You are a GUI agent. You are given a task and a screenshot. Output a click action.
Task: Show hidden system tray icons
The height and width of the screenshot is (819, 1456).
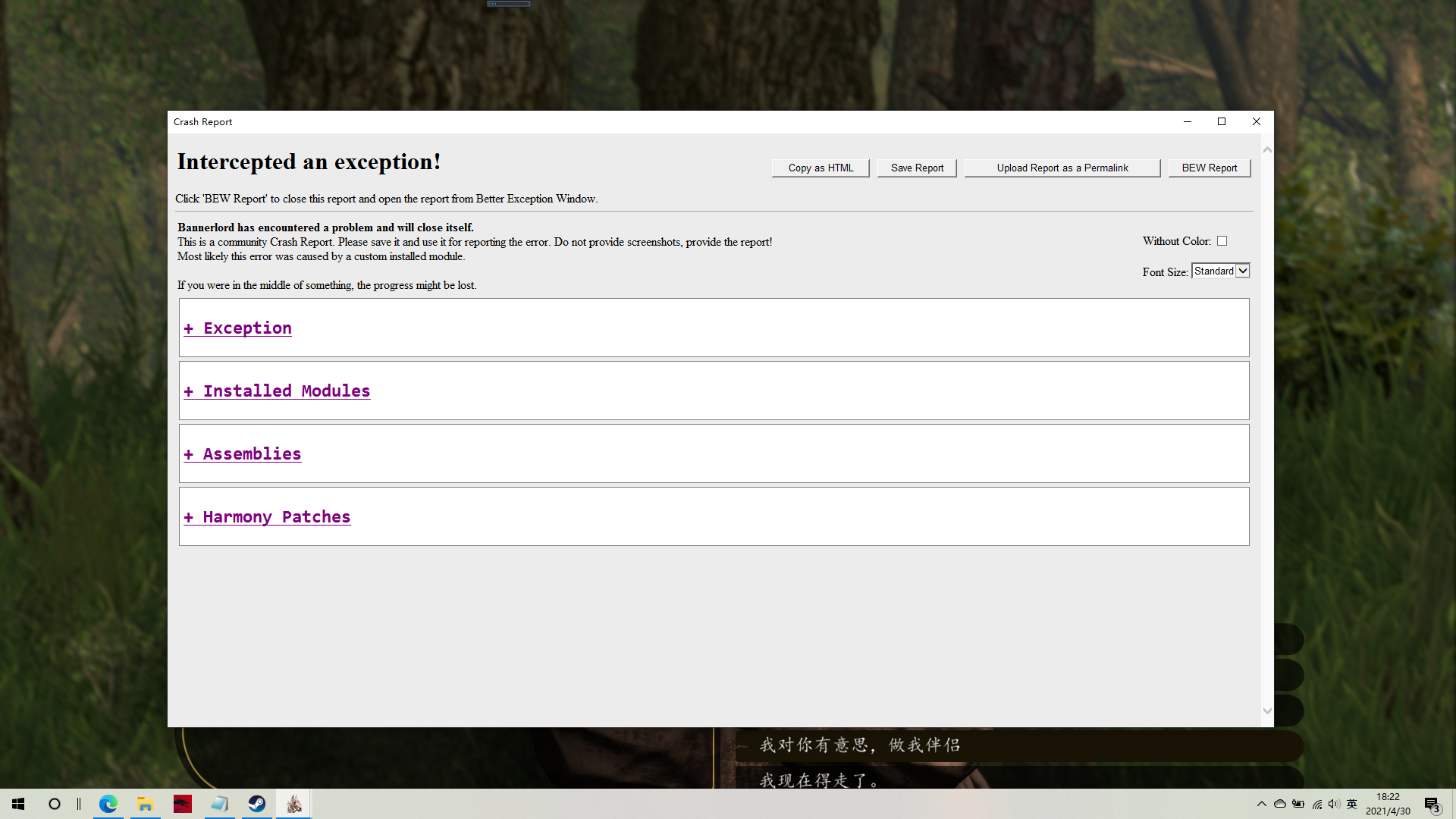[1262, 804]
